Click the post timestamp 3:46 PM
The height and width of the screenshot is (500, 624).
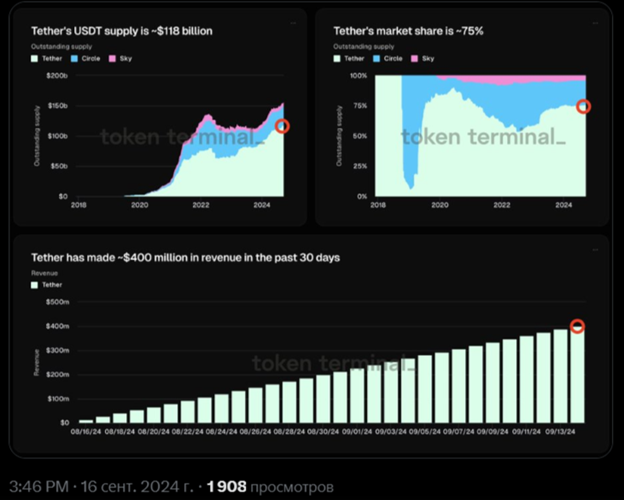point(39,486)
